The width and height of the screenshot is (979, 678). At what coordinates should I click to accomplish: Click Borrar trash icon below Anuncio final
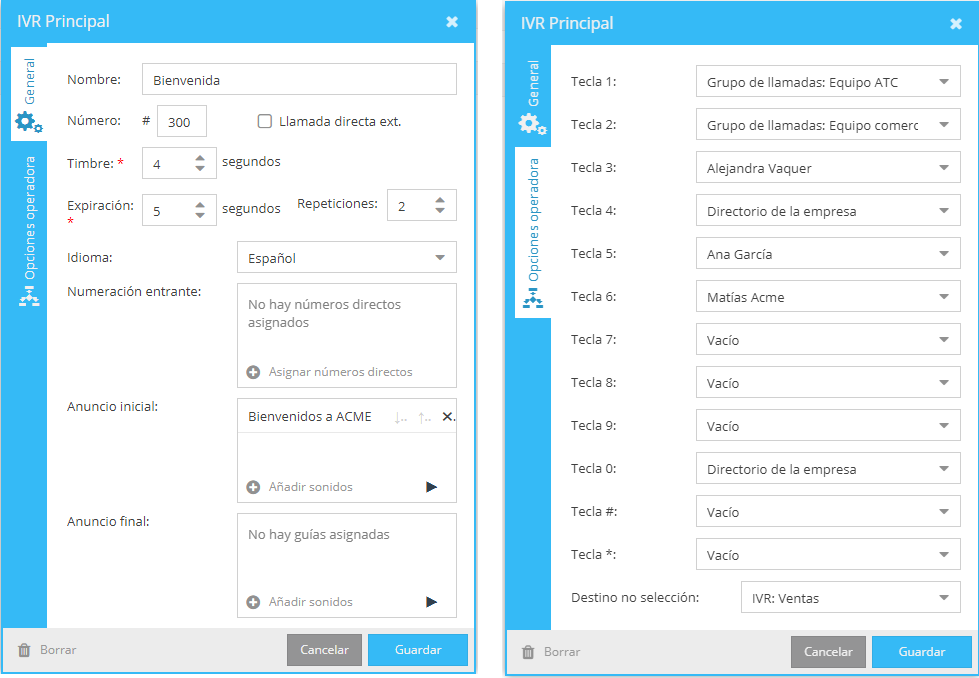point(24,650)
